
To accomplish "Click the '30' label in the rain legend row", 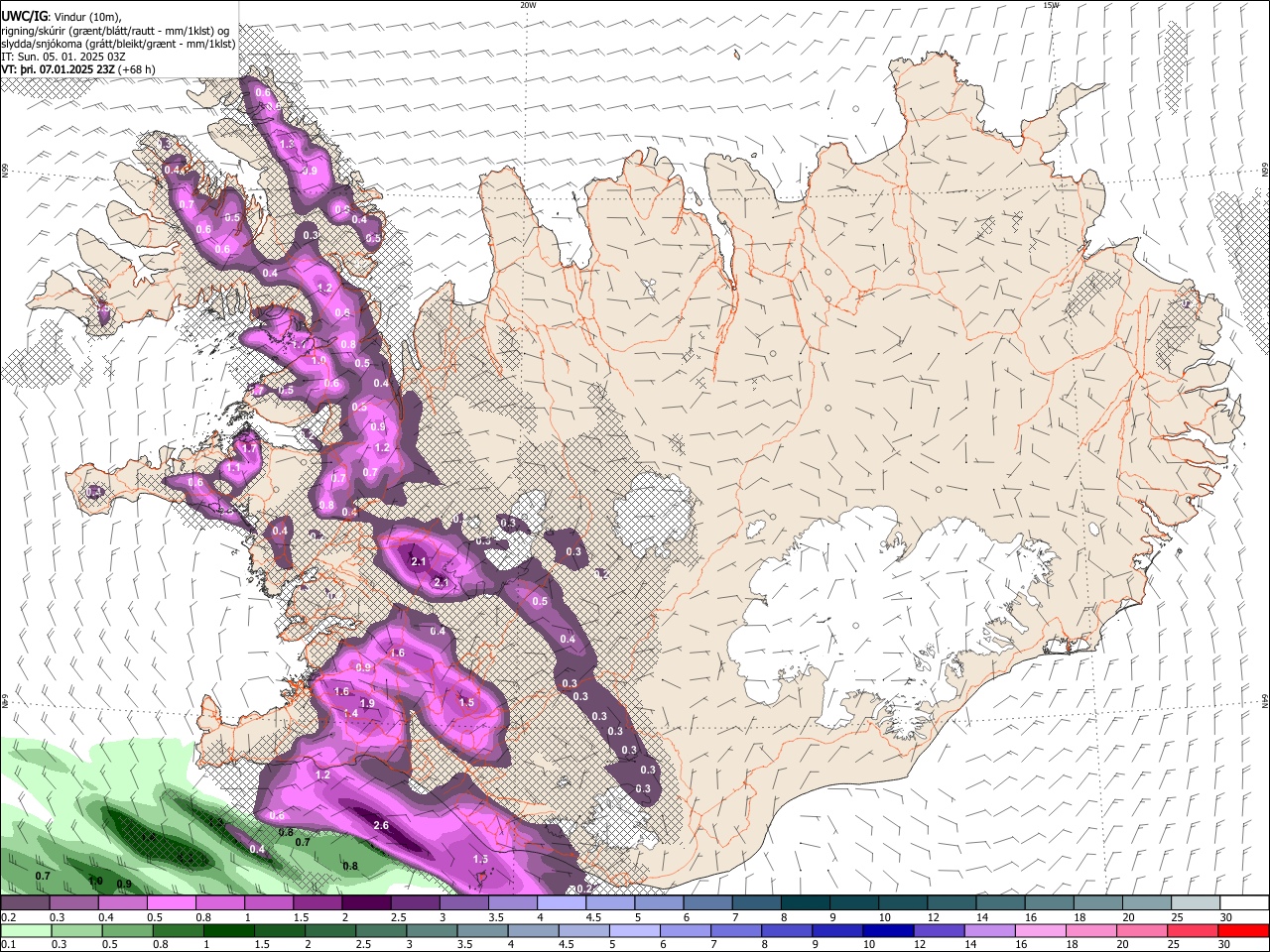I will [1226, 944].
